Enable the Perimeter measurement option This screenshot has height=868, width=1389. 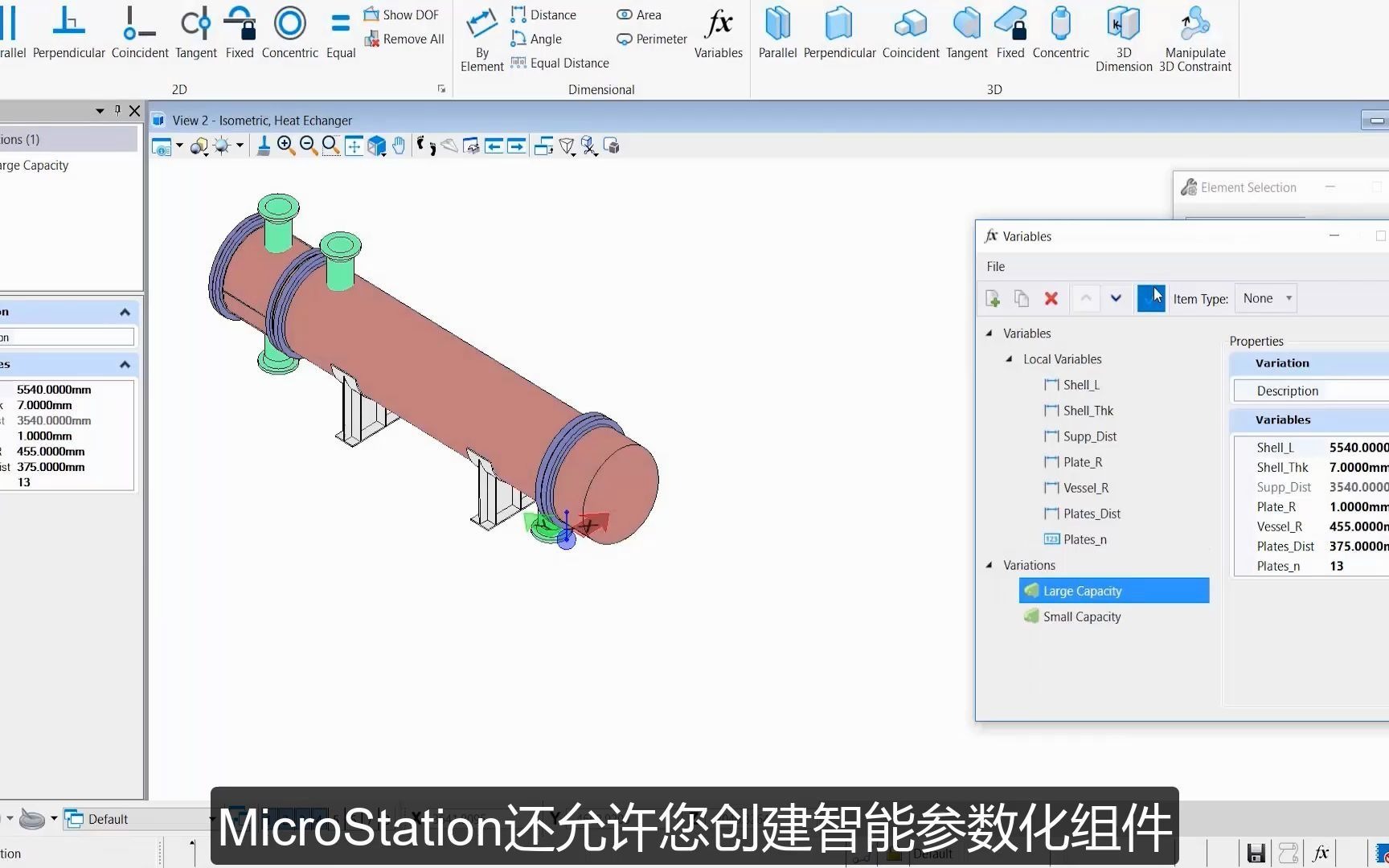(x=651, y=39)
